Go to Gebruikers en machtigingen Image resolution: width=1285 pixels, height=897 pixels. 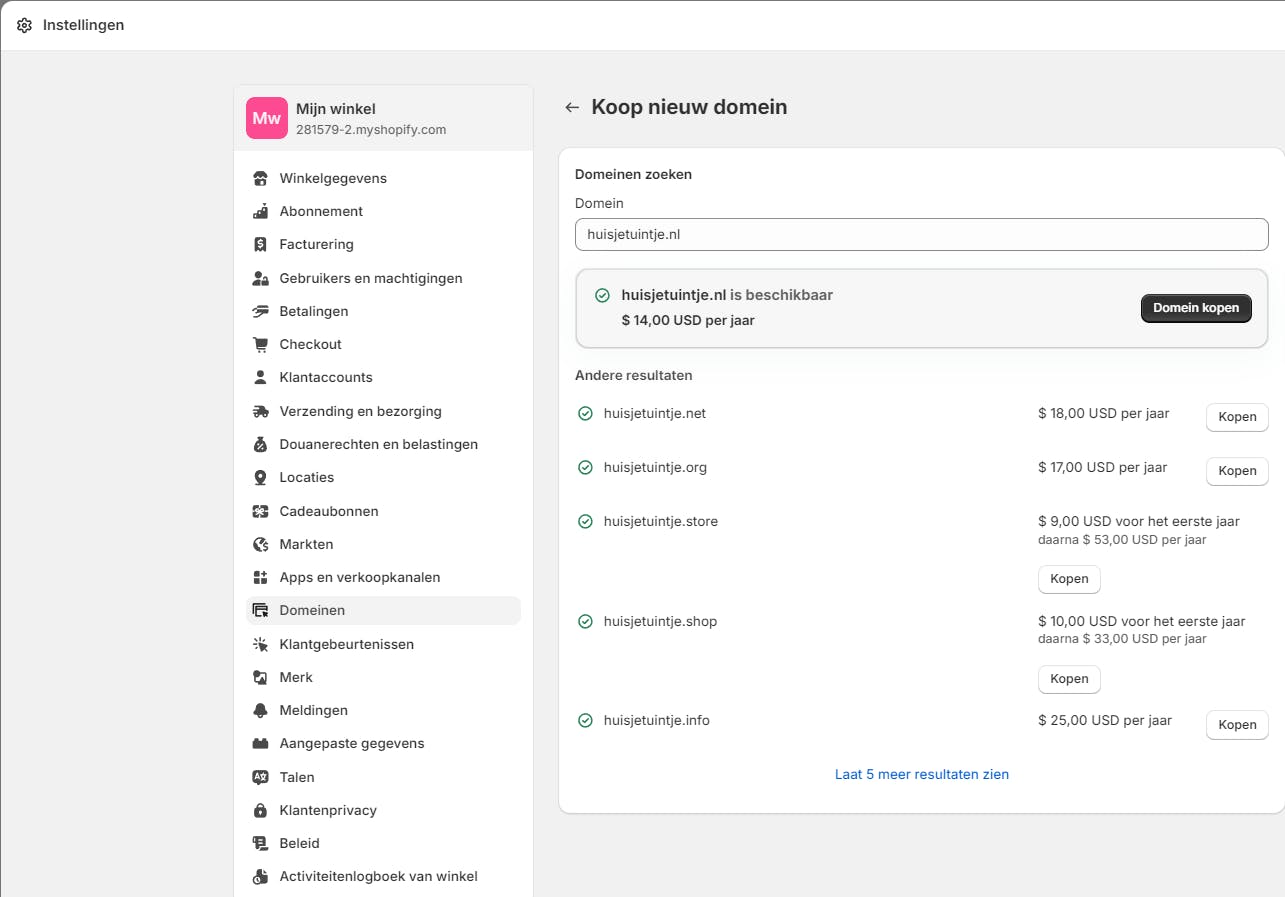coord(370,279)
